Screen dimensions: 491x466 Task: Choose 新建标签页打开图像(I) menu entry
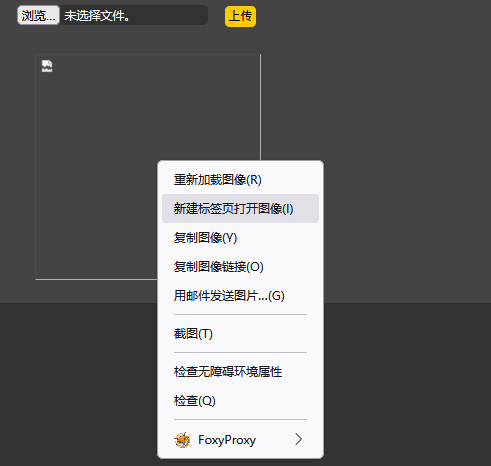click(x=240, y=209)
